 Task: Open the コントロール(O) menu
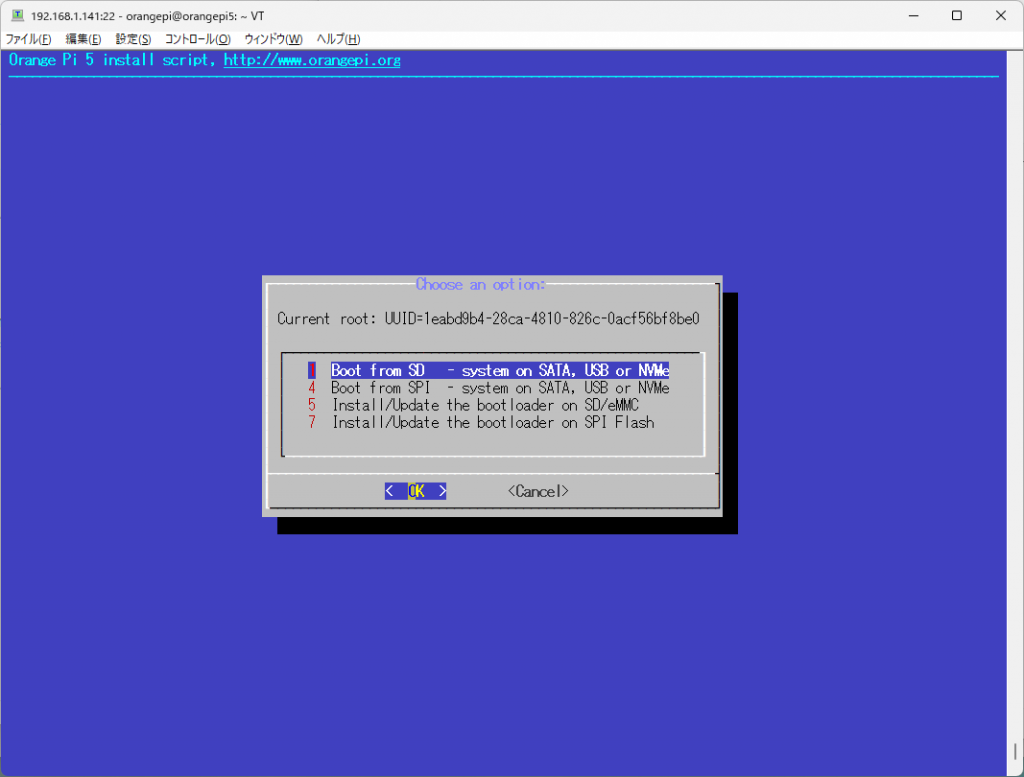pyautogui.click(x=197, y=39)
